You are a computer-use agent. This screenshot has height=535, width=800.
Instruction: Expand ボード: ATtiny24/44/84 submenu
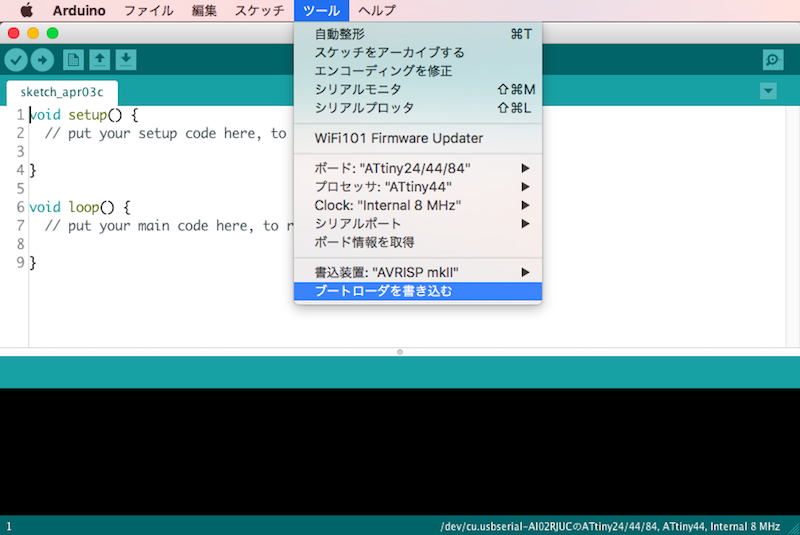(x=418, y=168)
